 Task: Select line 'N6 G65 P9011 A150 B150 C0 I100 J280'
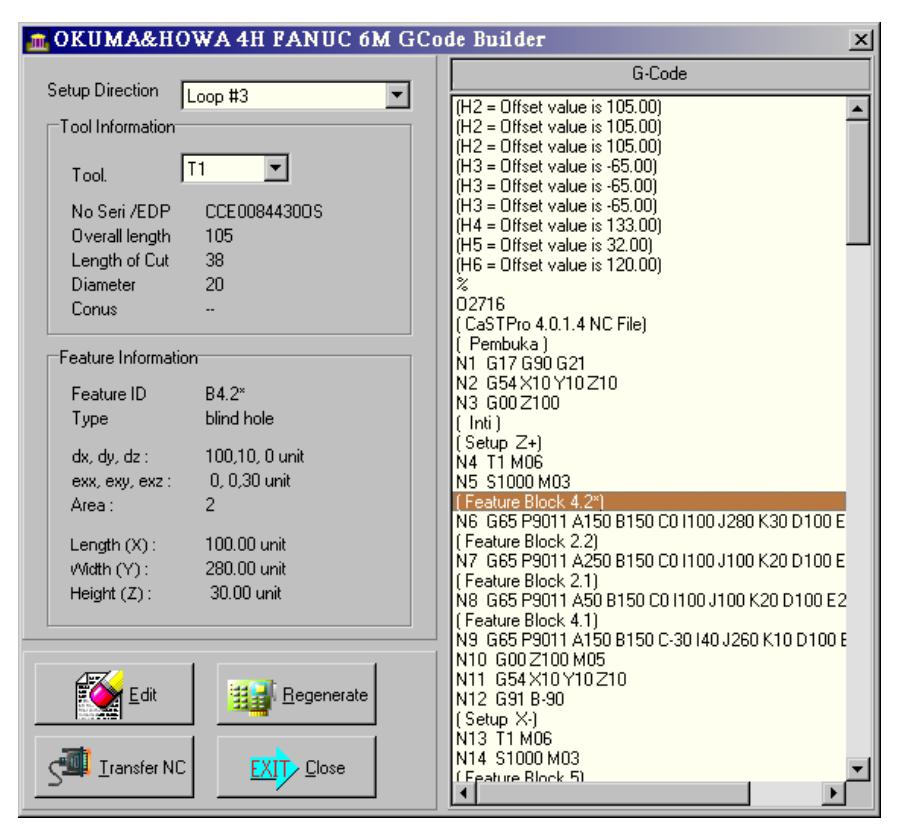649,521
